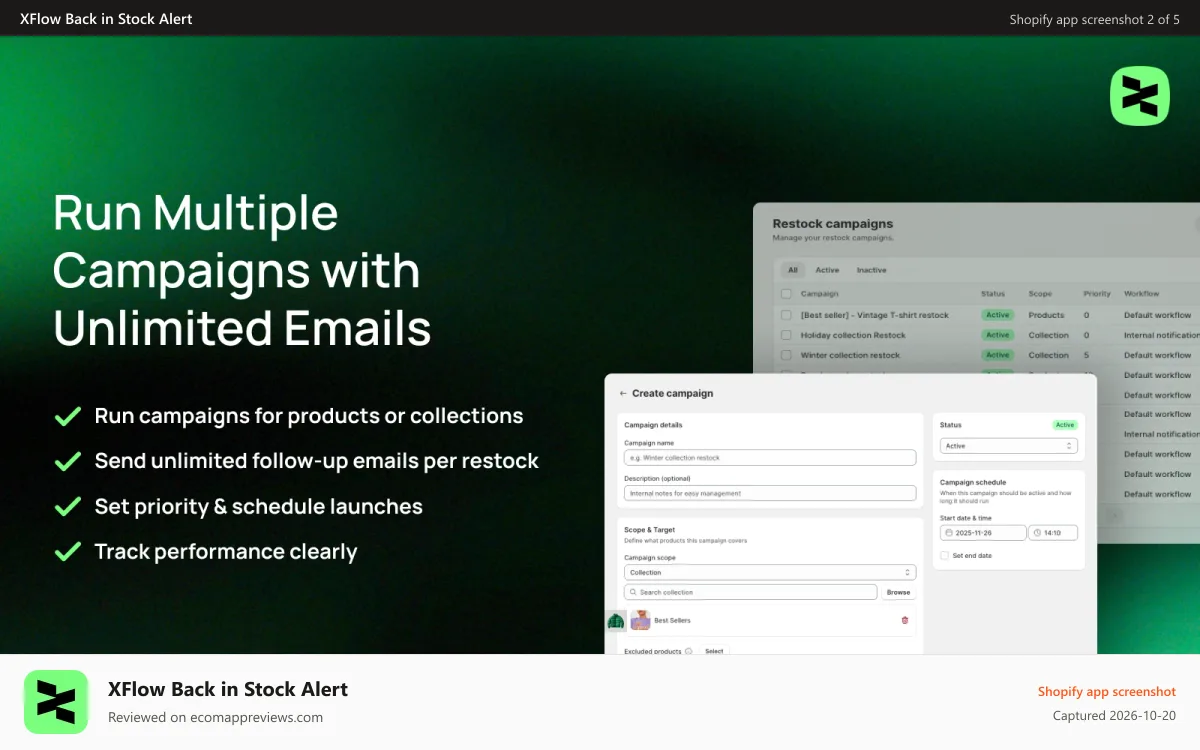
Task: Check the Vintage T-shirt restock row checkbox
Action: (786, 315)
